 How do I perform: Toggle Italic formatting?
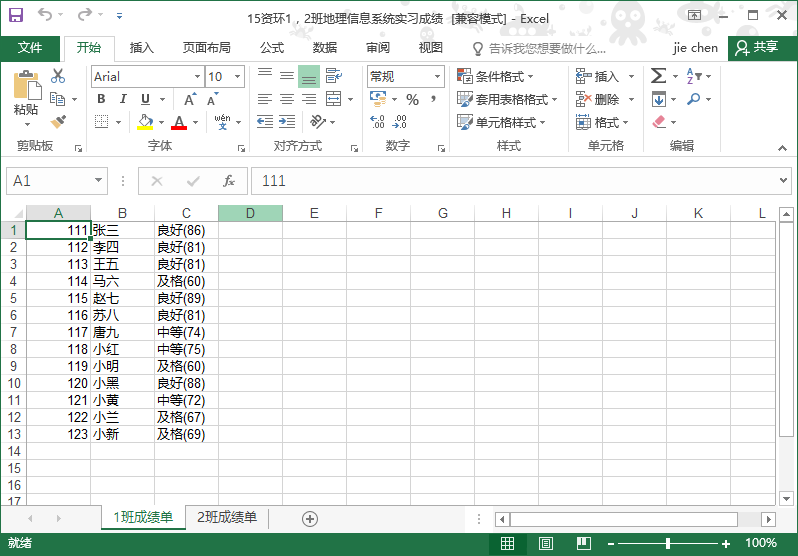[123, 99]
